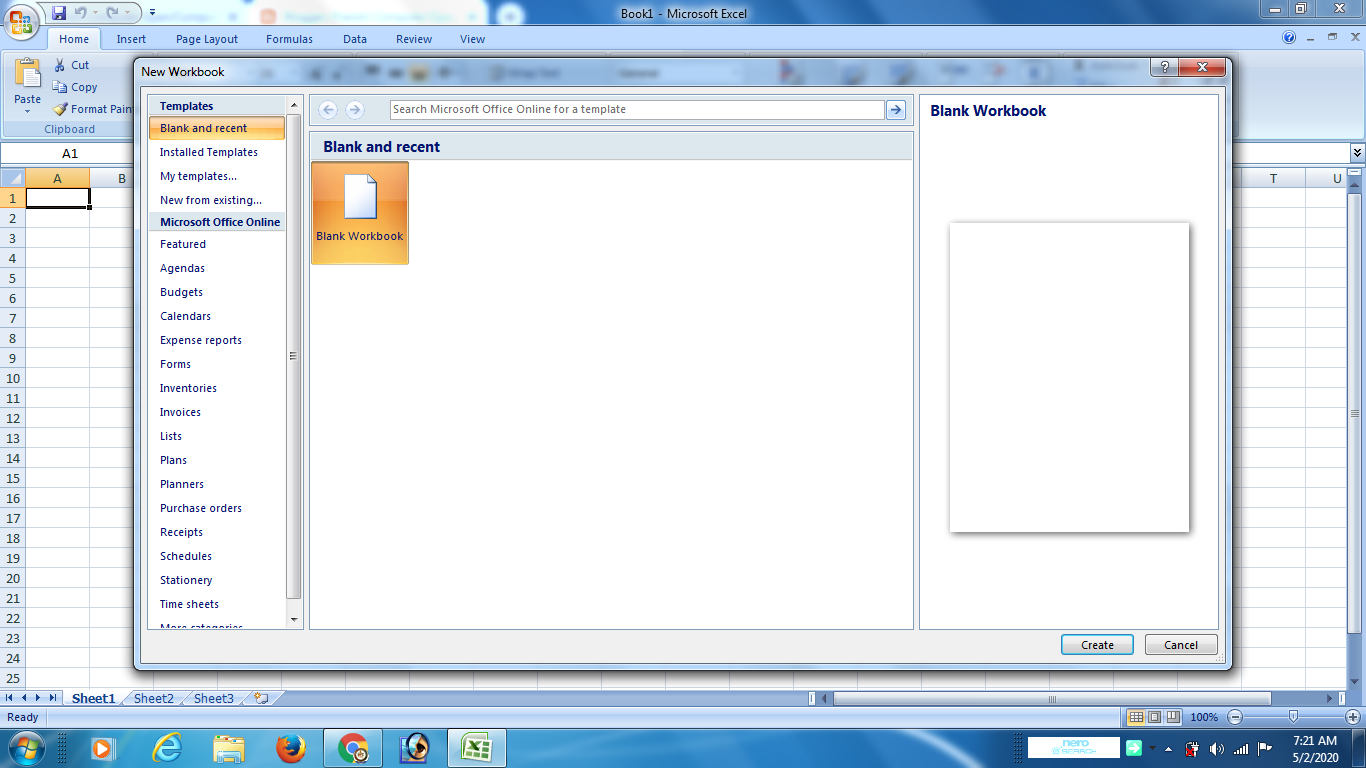Select the Schedules template category
The width and height of the screenshot is (1366, 768).
(216, 556)
